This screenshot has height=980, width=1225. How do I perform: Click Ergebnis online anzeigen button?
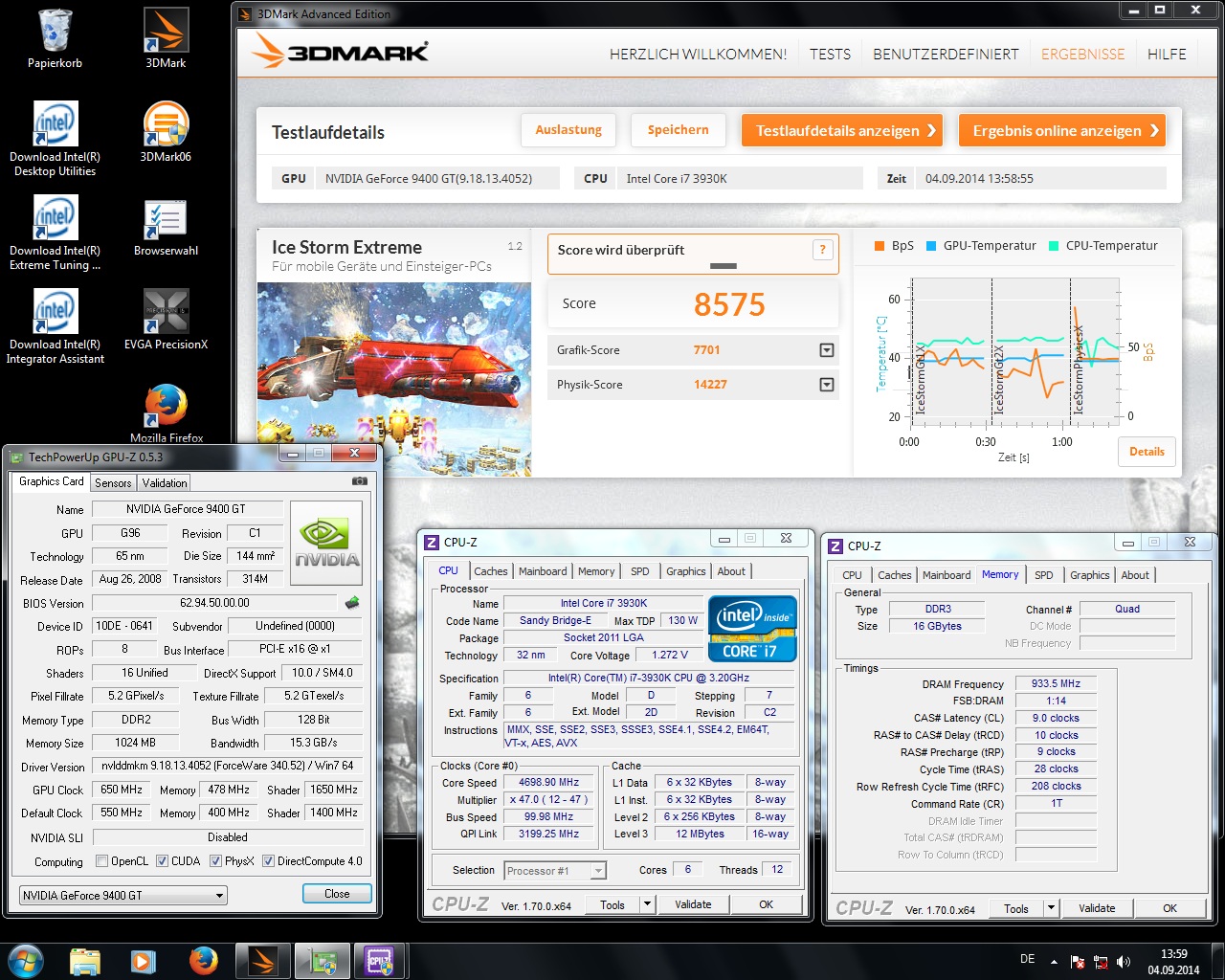click(x=1062, y=130)
